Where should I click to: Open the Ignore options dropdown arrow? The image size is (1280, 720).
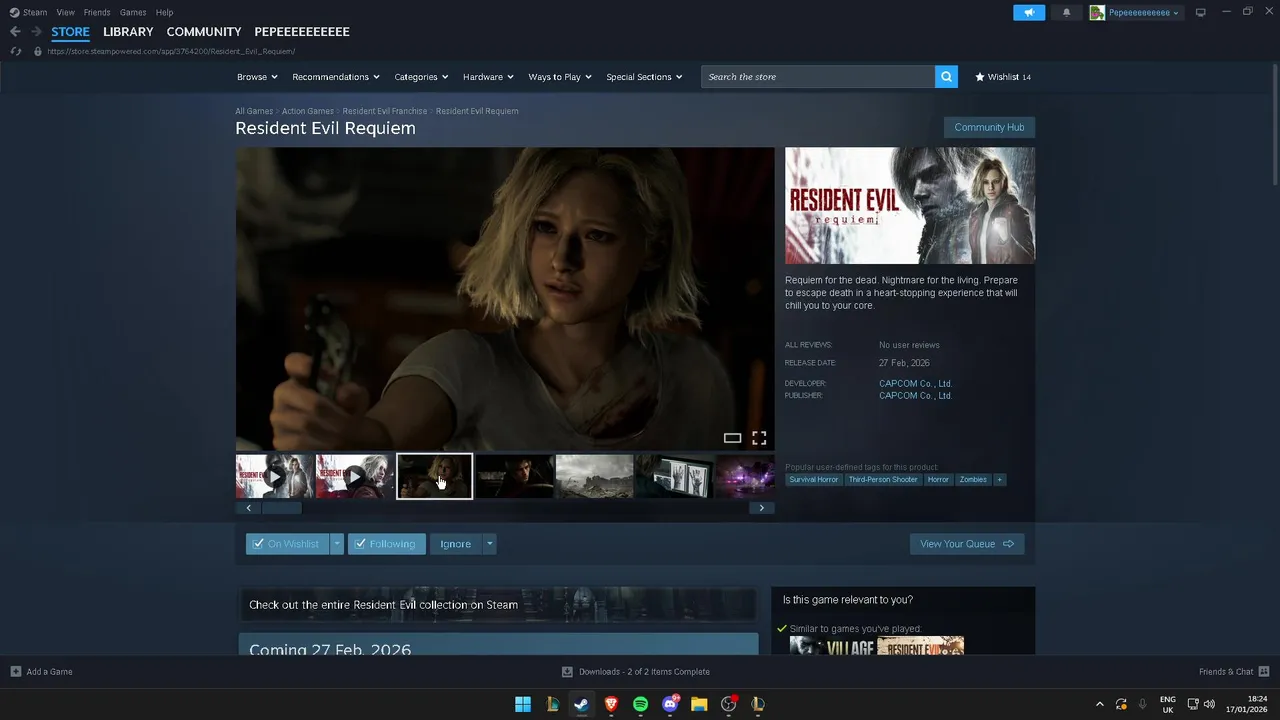coord(489,544)
